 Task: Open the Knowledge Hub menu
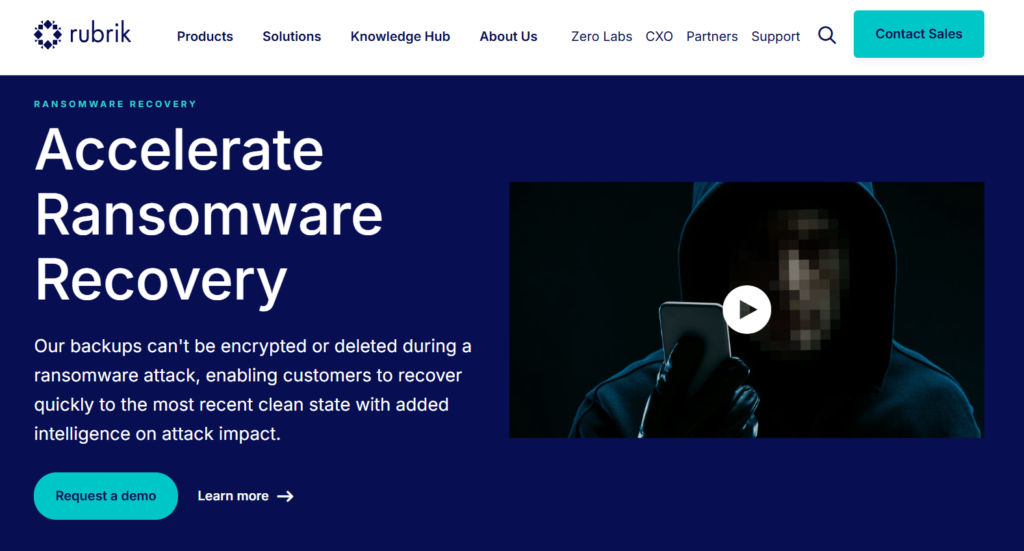[x=400, y=37]
